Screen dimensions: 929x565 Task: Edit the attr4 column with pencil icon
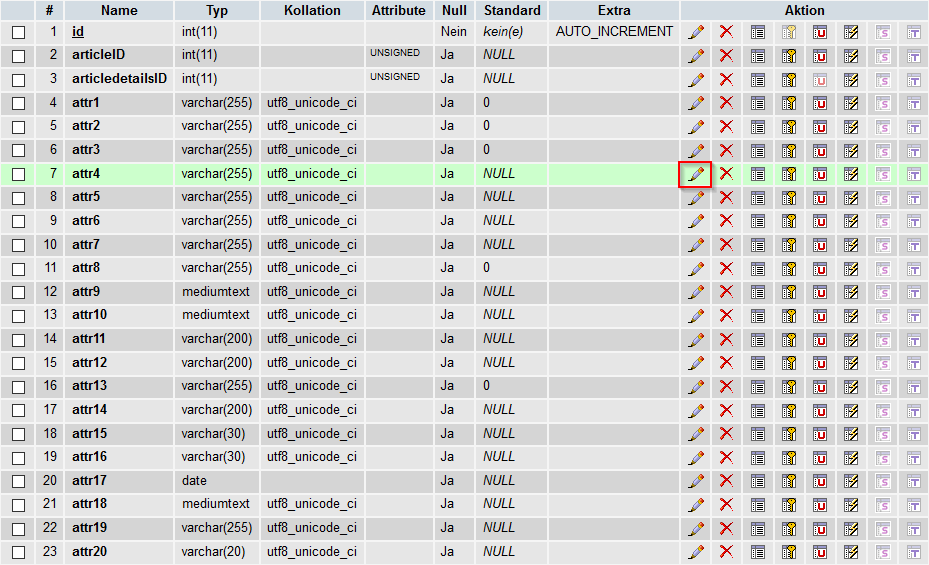[696, 174]
